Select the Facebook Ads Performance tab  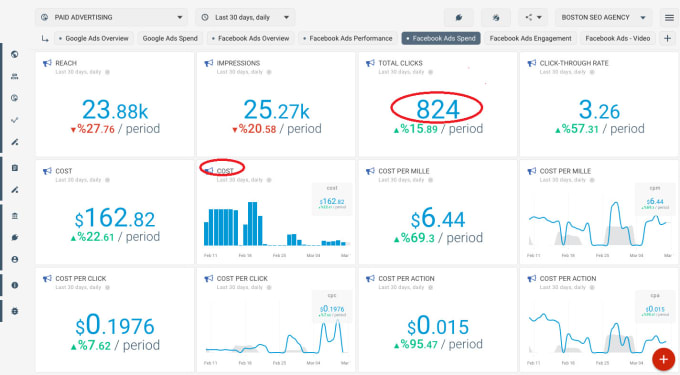click(348, 39)
